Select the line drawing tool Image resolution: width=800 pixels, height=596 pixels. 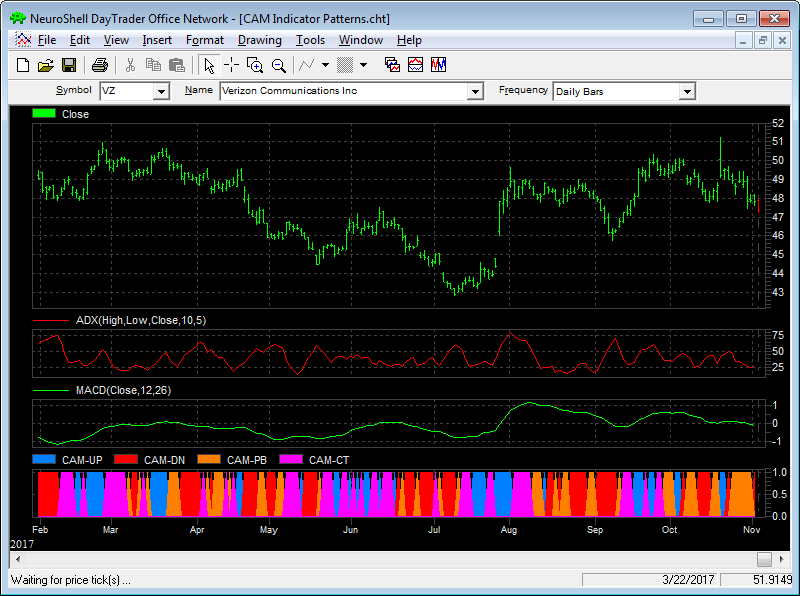pos(307,65)
